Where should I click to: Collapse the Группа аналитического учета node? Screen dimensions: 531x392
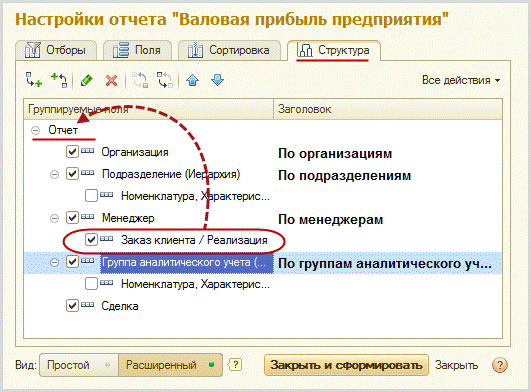(55, 262)
